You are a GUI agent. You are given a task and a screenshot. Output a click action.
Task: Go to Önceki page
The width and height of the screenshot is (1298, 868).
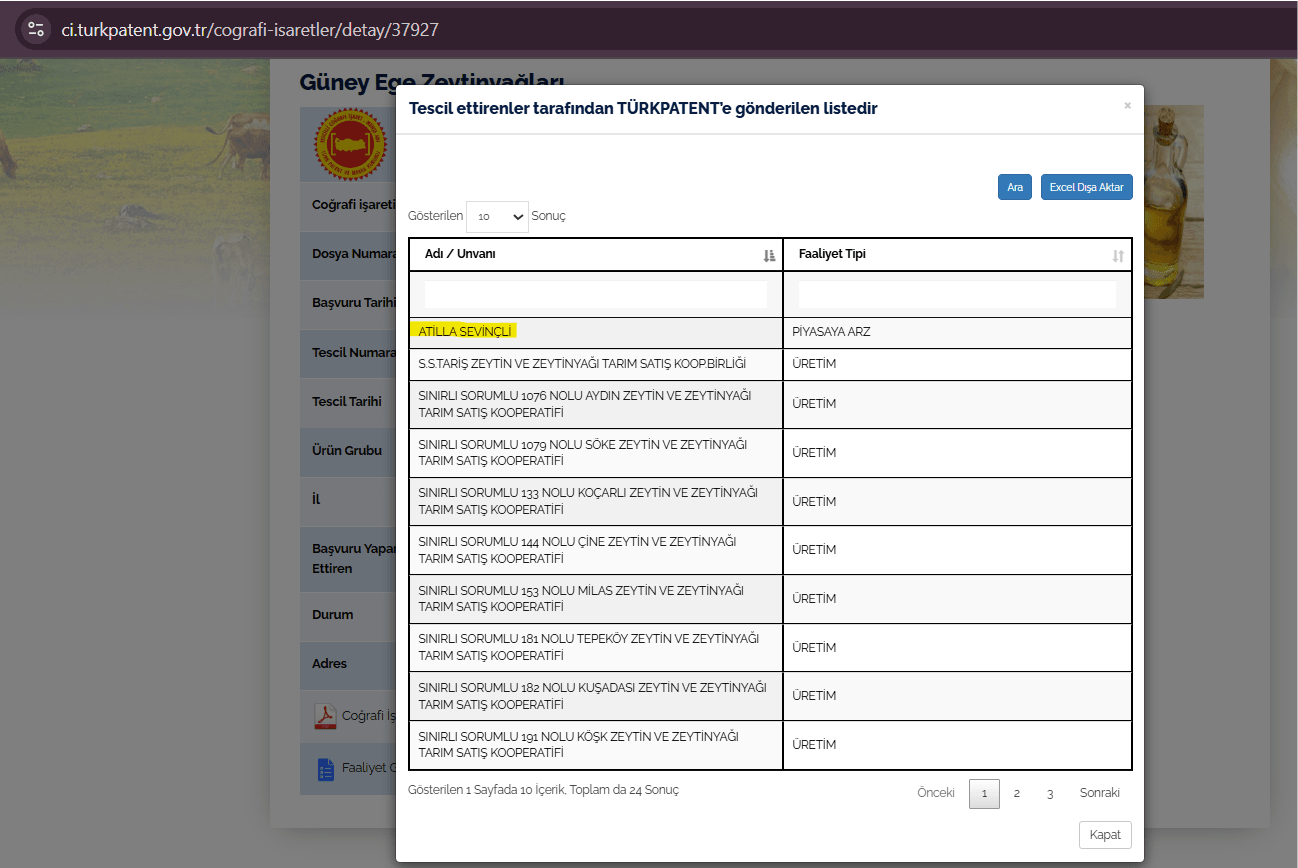pos(936,793)
